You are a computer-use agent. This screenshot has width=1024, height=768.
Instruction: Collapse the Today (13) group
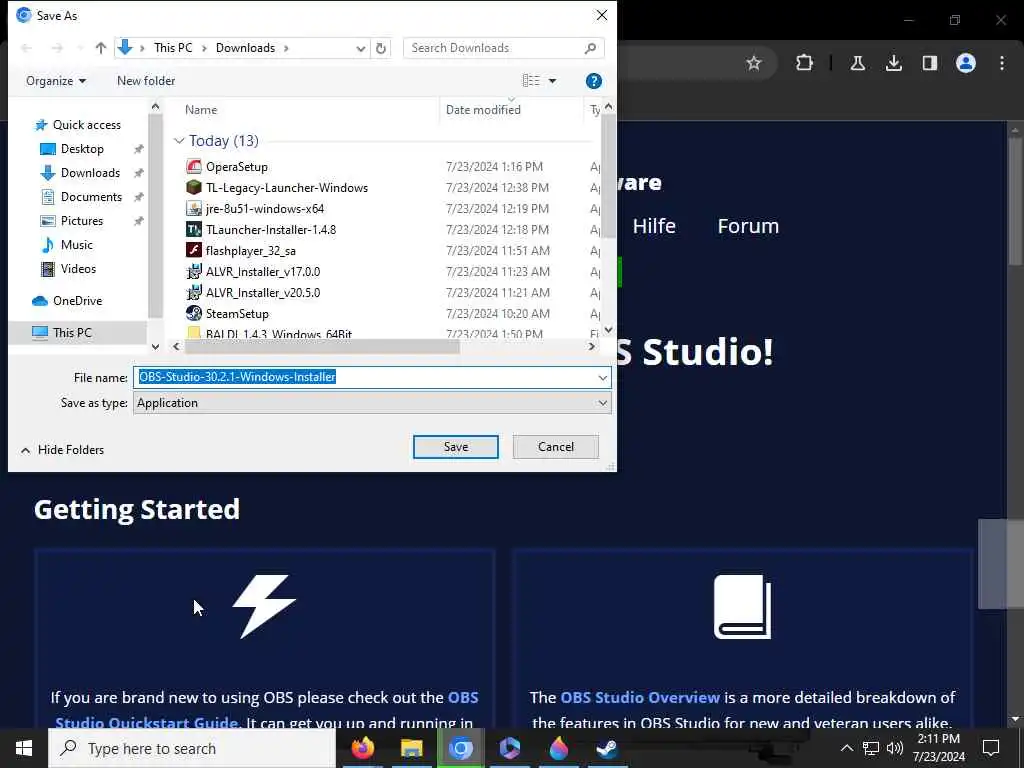(x=179, y=141)
